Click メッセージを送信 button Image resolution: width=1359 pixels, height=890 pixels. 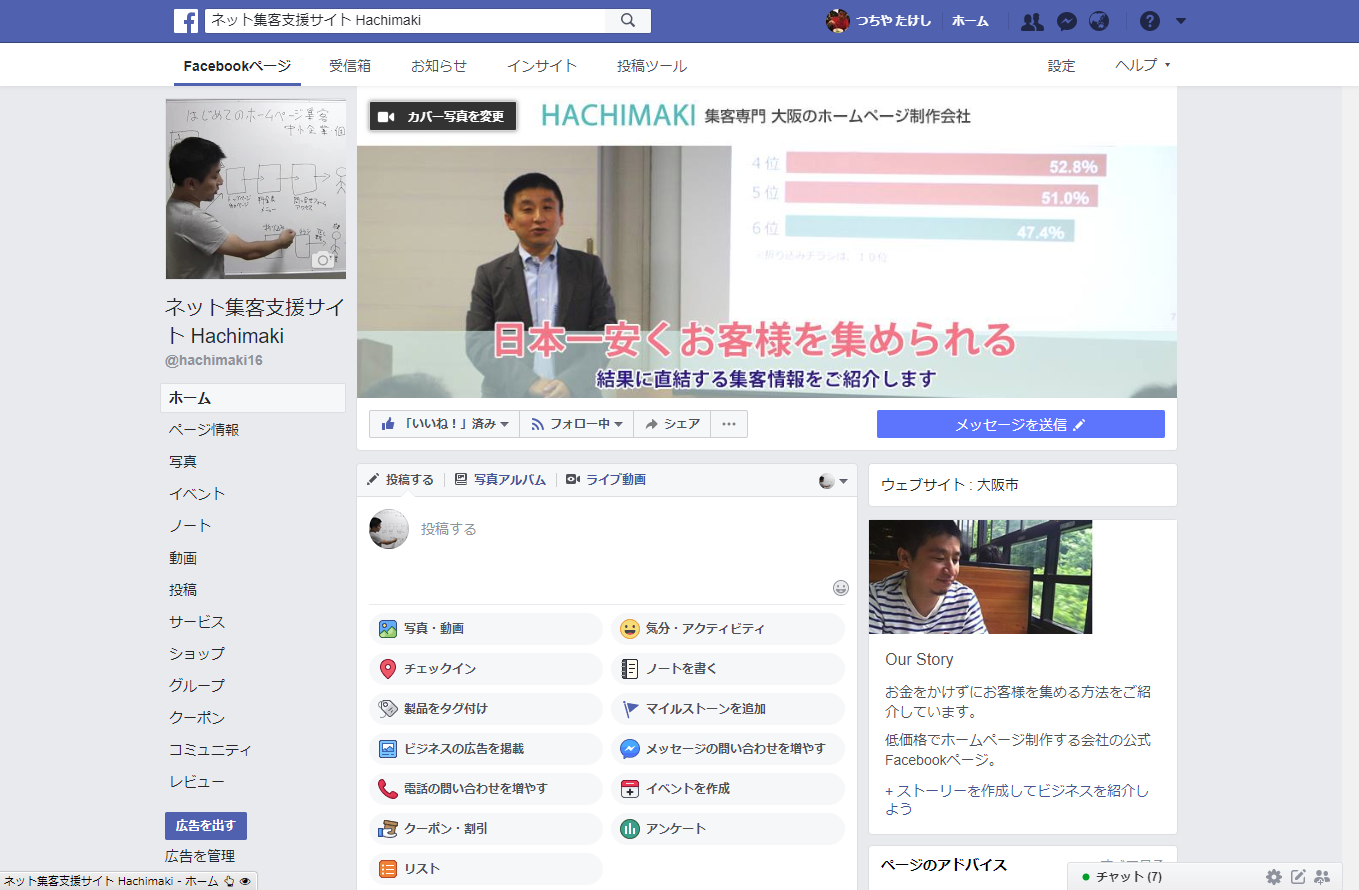[x=1021, y=424]
